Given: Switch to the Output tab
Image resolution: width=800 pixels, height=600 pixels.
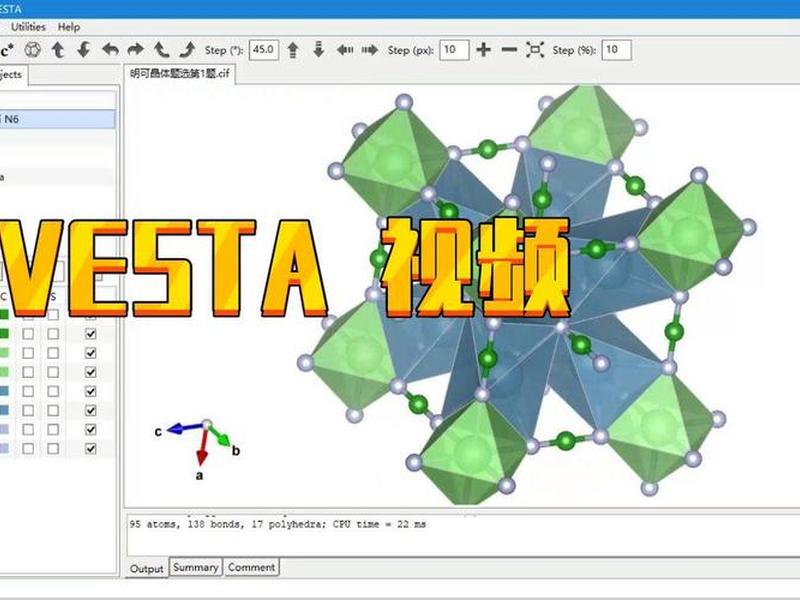Looking at the screenshot, I should tap(146, 568).
